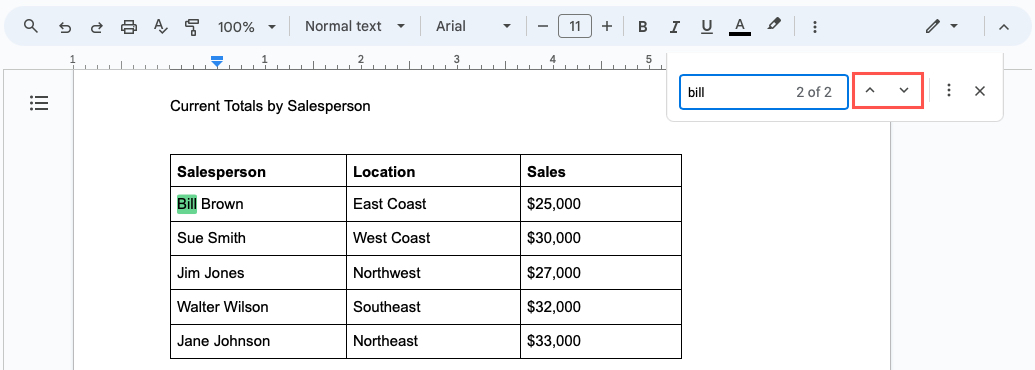The height and width of the screenshot is (370, 1035).
Task: Undo the last action
Action: pos(65,27)
